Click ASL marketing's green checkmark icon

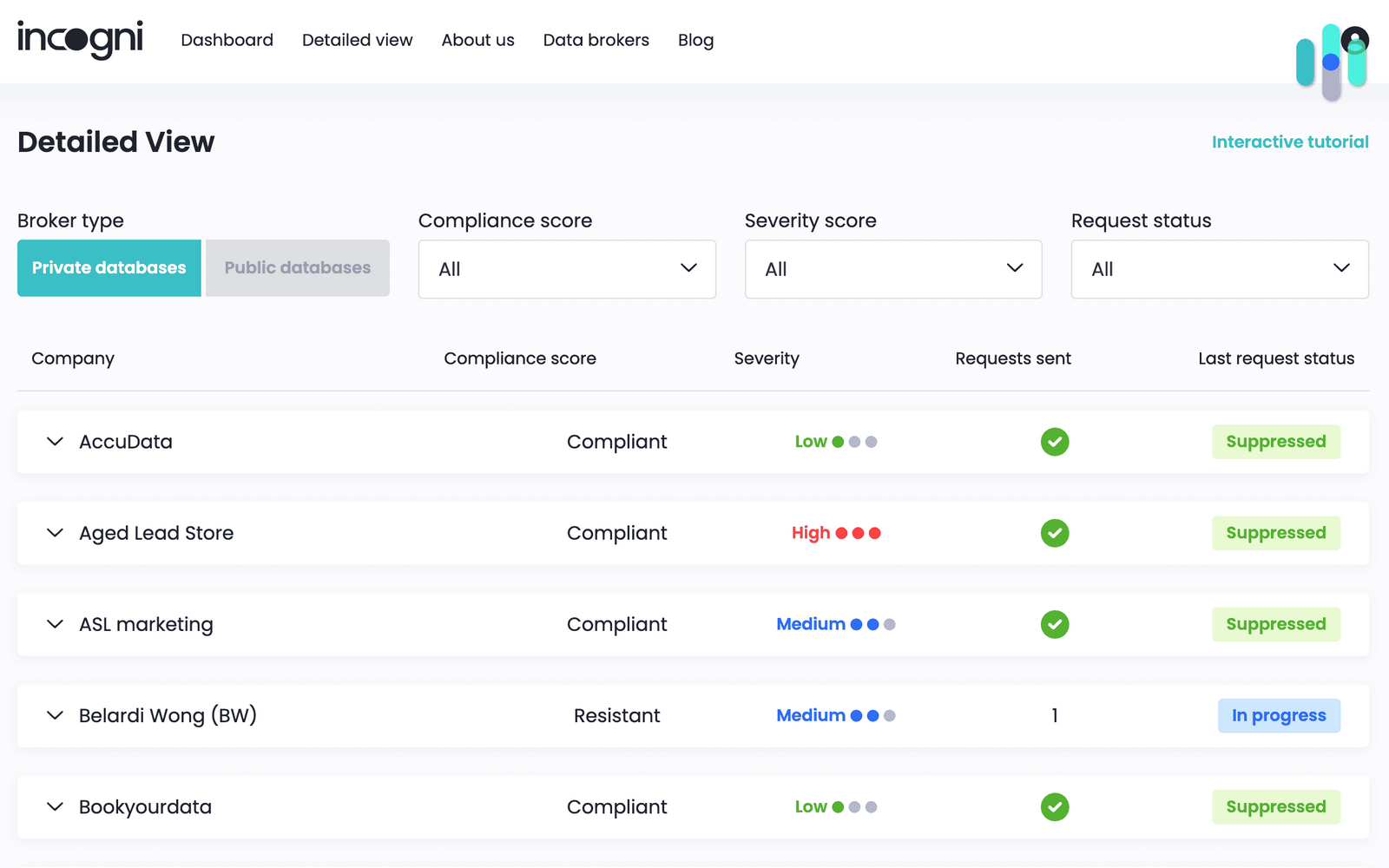1055,624
